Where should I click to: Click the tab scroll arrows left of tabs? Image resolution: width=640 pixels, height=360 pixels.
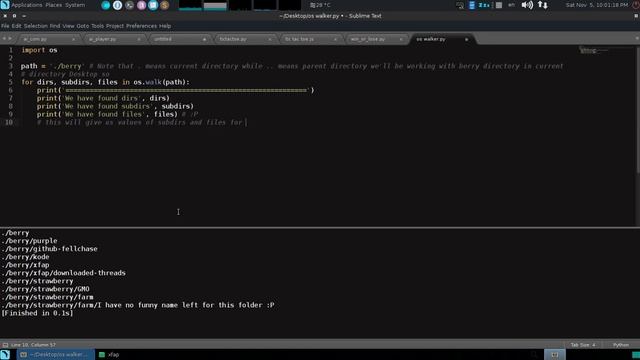tap(7, 39)
